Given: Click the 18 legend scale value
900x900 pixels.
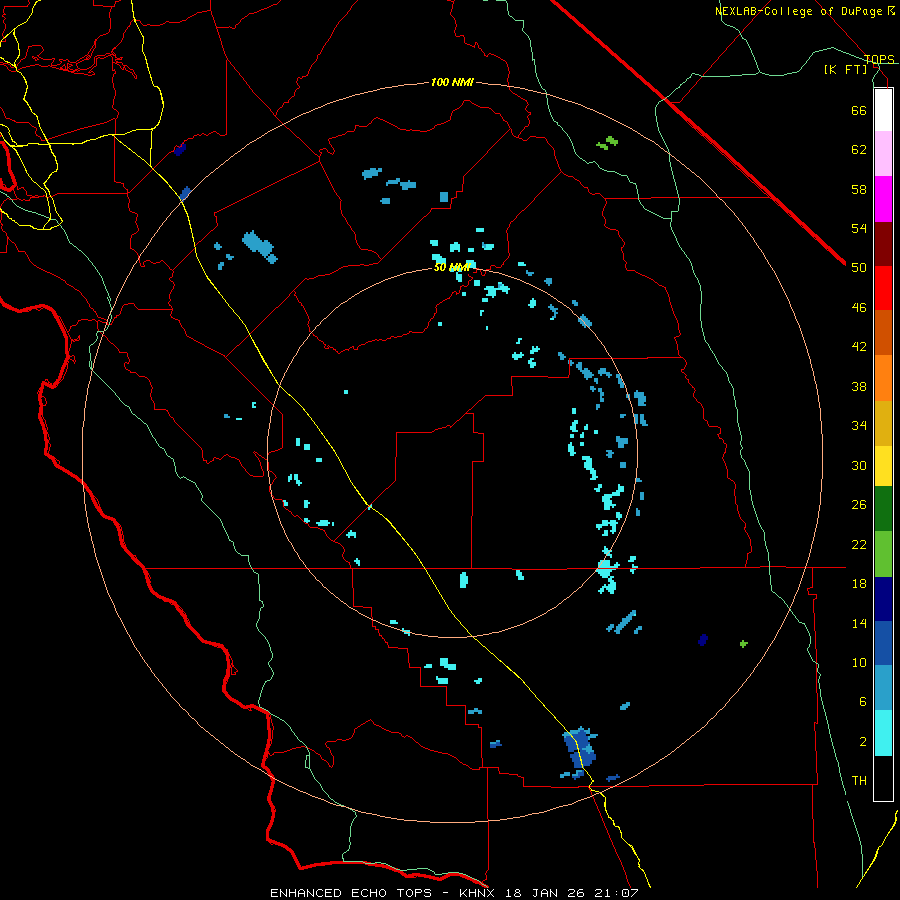Looking at the screenshot, I should (x=859, y=584).
